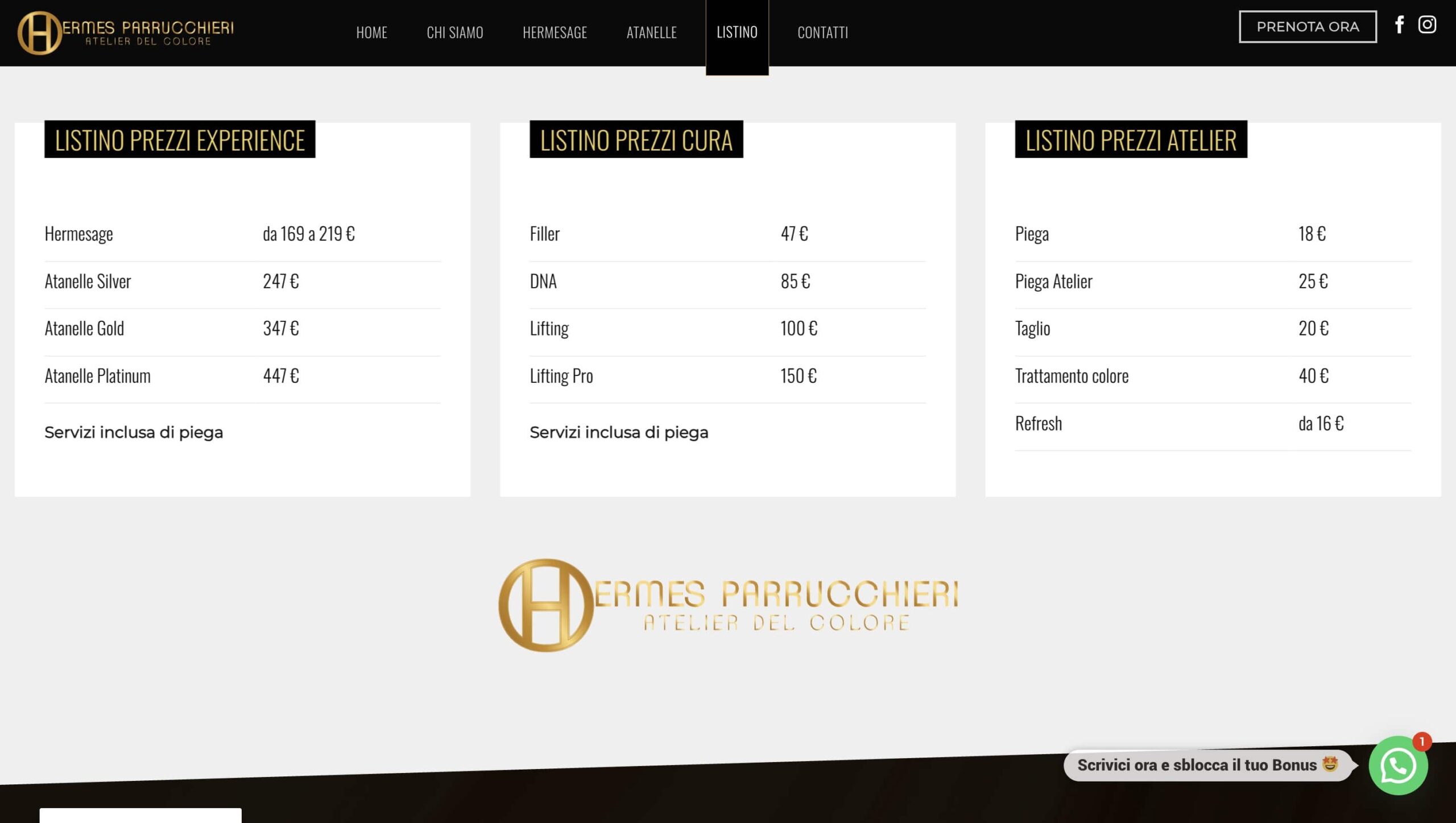Screen dimensions: 1456x823
Task: Open the Instagram profile icon
Action: click(1426, 25)
